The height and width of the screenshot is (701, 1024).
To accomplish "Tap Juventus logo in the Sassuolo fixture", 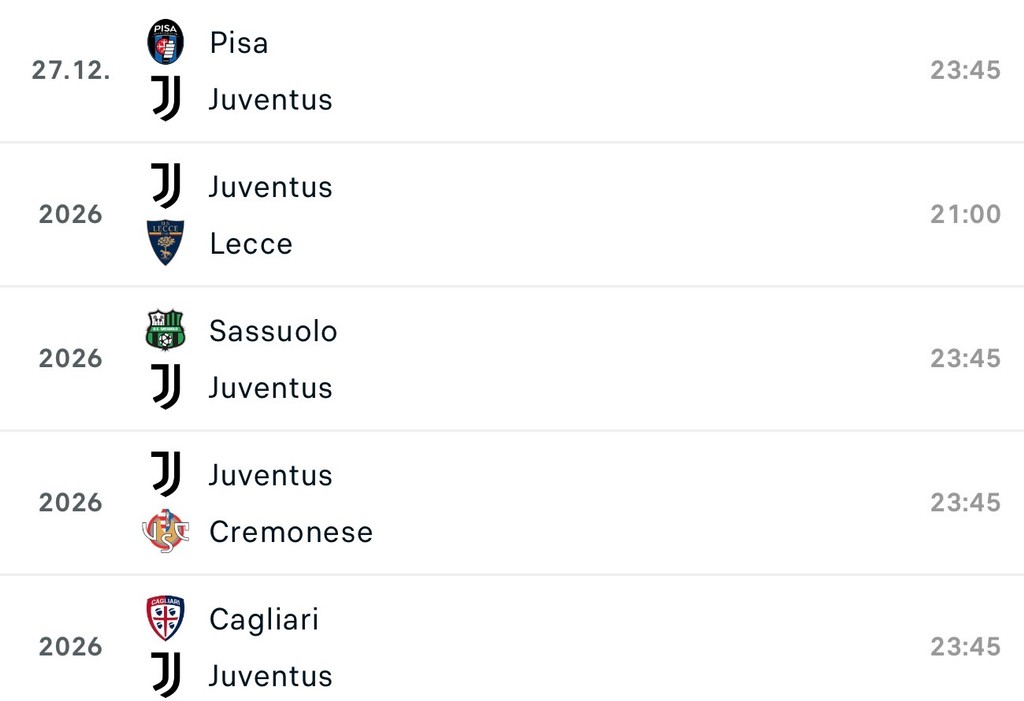I will 166,387.
